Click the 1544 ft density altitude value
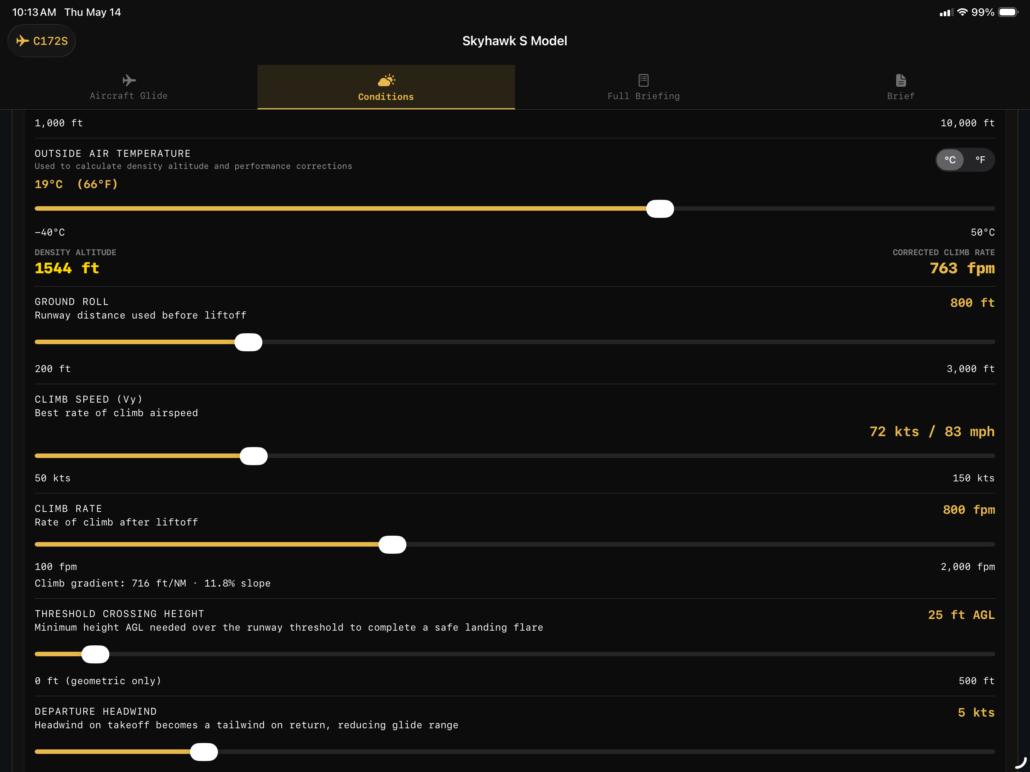The width and height of the screenshot is (1030, 772). coord(67,268)
